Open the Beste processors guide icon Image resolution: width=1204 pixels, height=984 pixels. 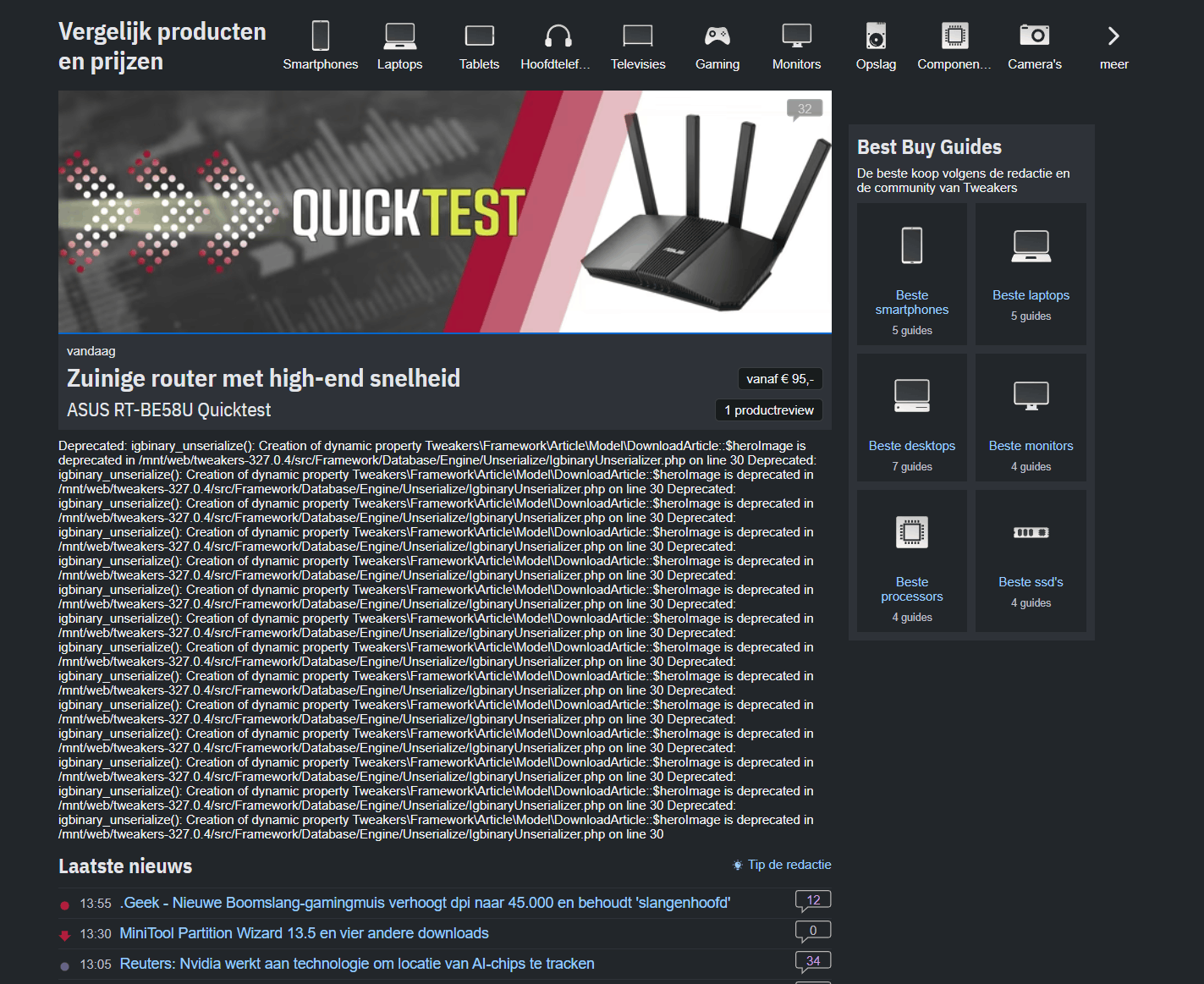click(911, 532)
